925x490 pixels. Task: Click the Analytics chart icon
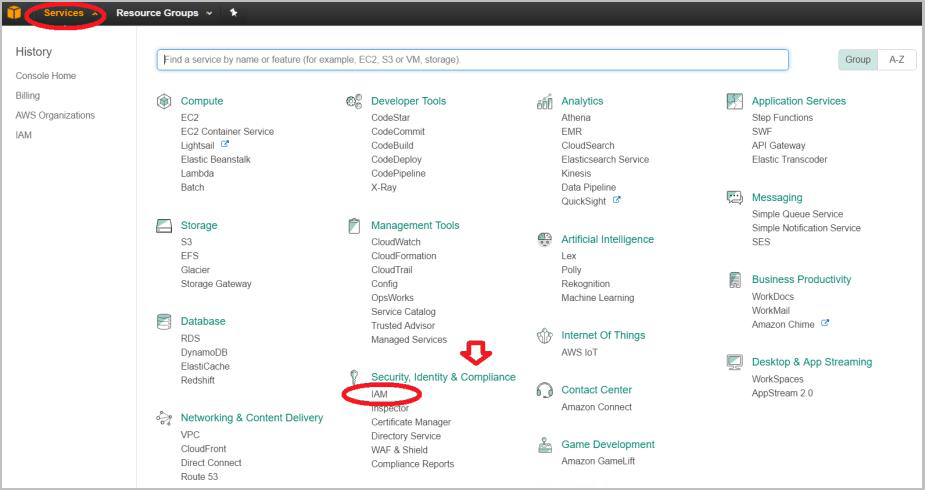544,101
